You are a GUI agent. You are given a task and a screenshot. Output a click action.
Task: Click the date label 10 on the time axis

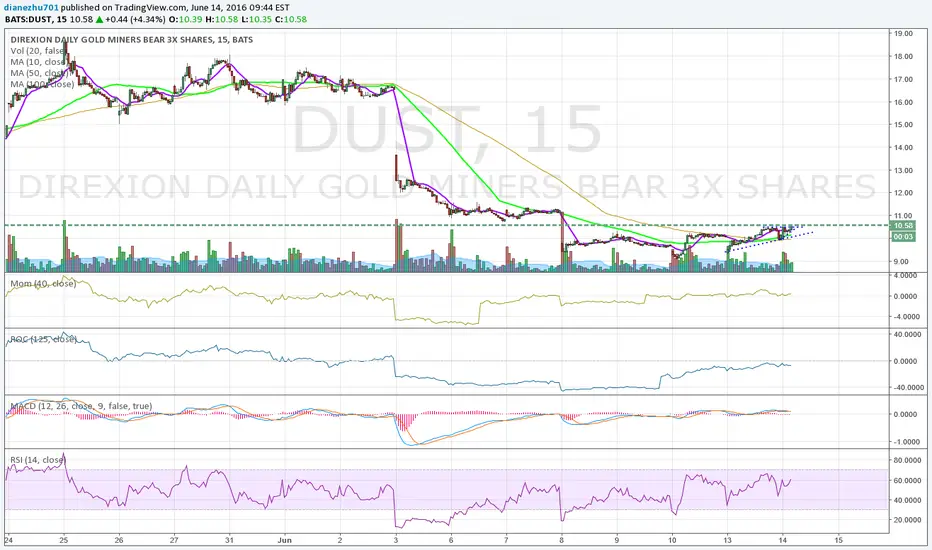(672, 540)
